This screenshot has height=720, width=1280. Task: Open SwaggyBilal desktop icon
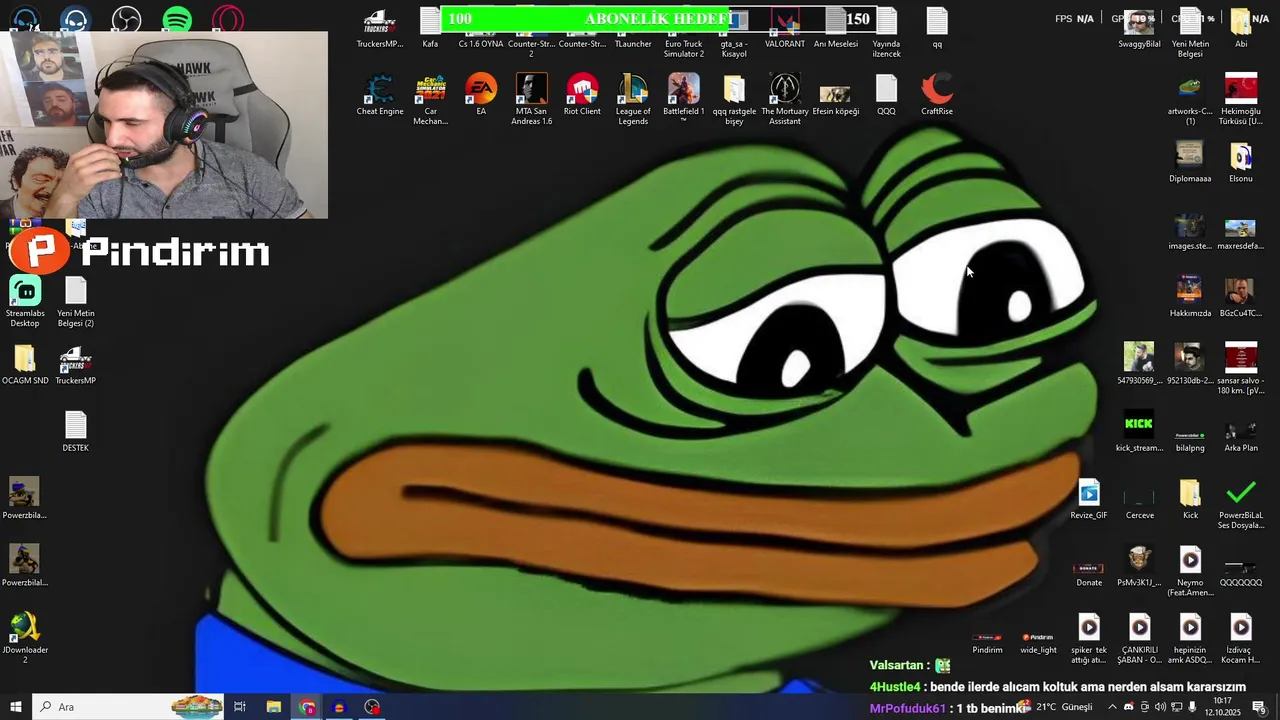pos(1139,28)
